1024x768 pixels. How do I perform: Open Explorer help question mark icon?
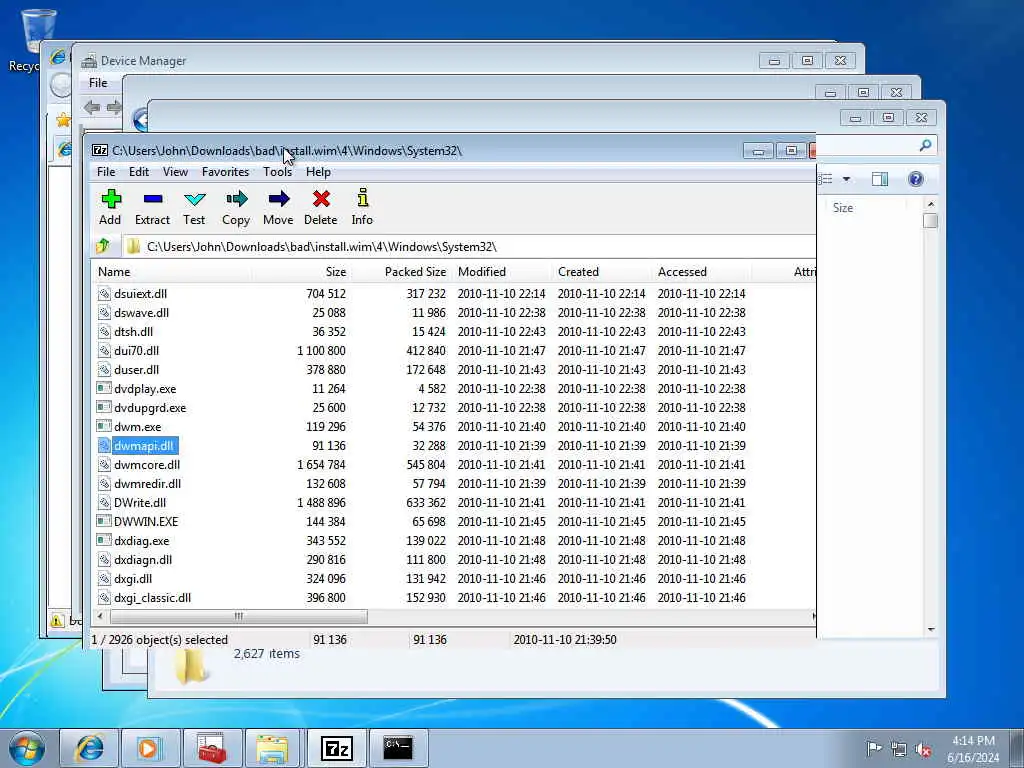coord(916,179)
